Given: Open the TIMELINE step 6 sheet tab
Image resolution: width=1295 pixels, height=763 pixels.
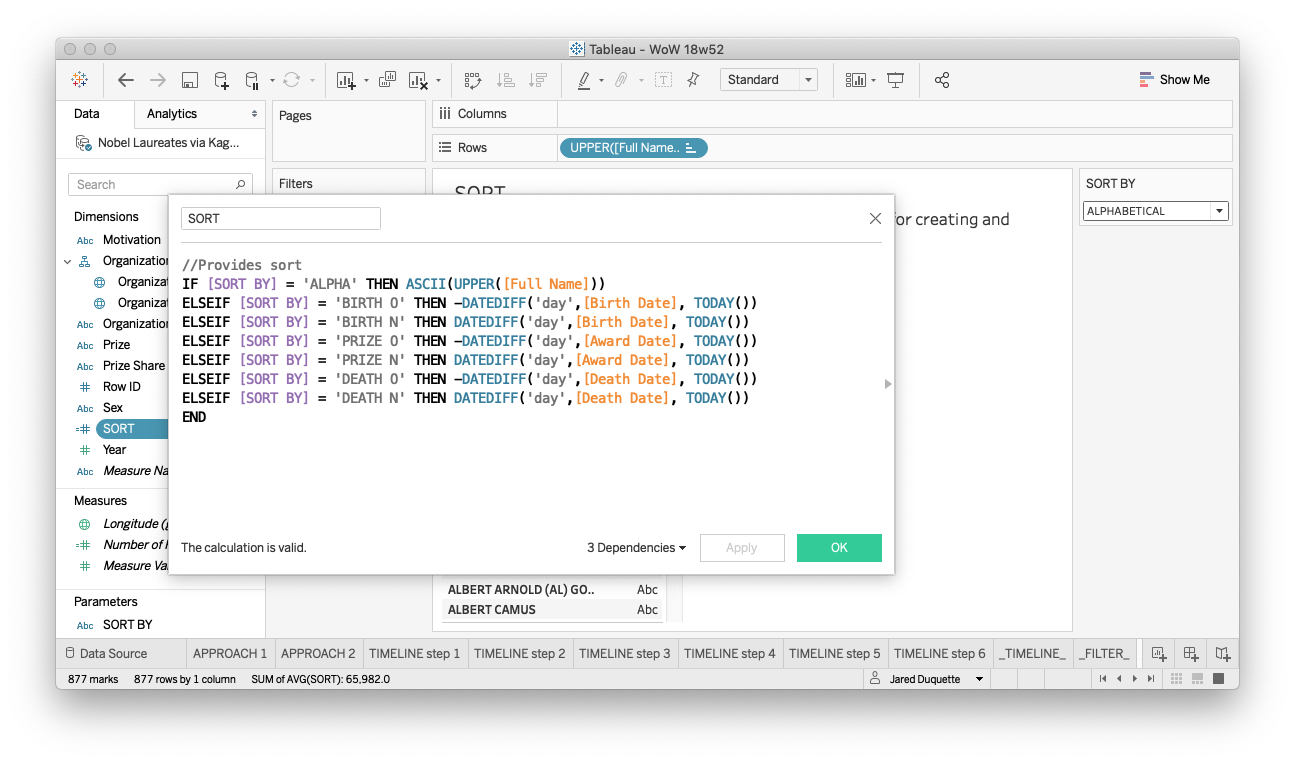Looking at the screenshot, I should (x=940, y=653).
